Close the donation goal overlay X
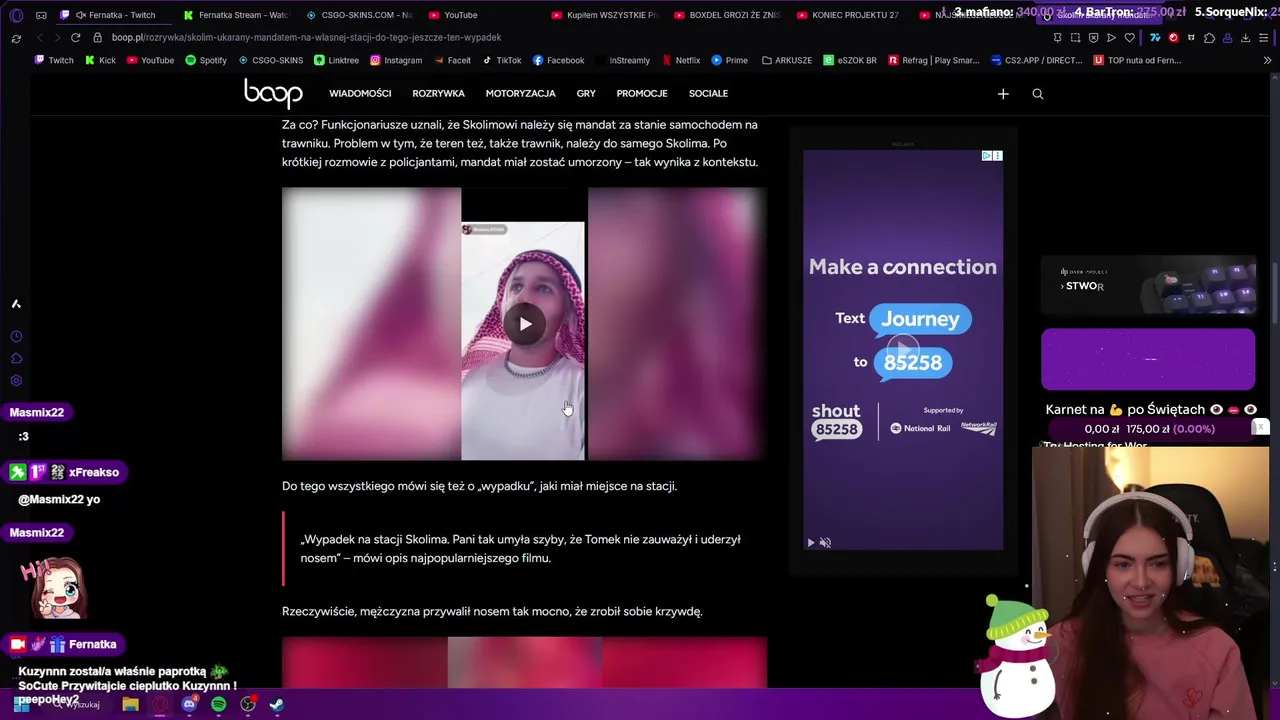 [x=1261, y=427]
